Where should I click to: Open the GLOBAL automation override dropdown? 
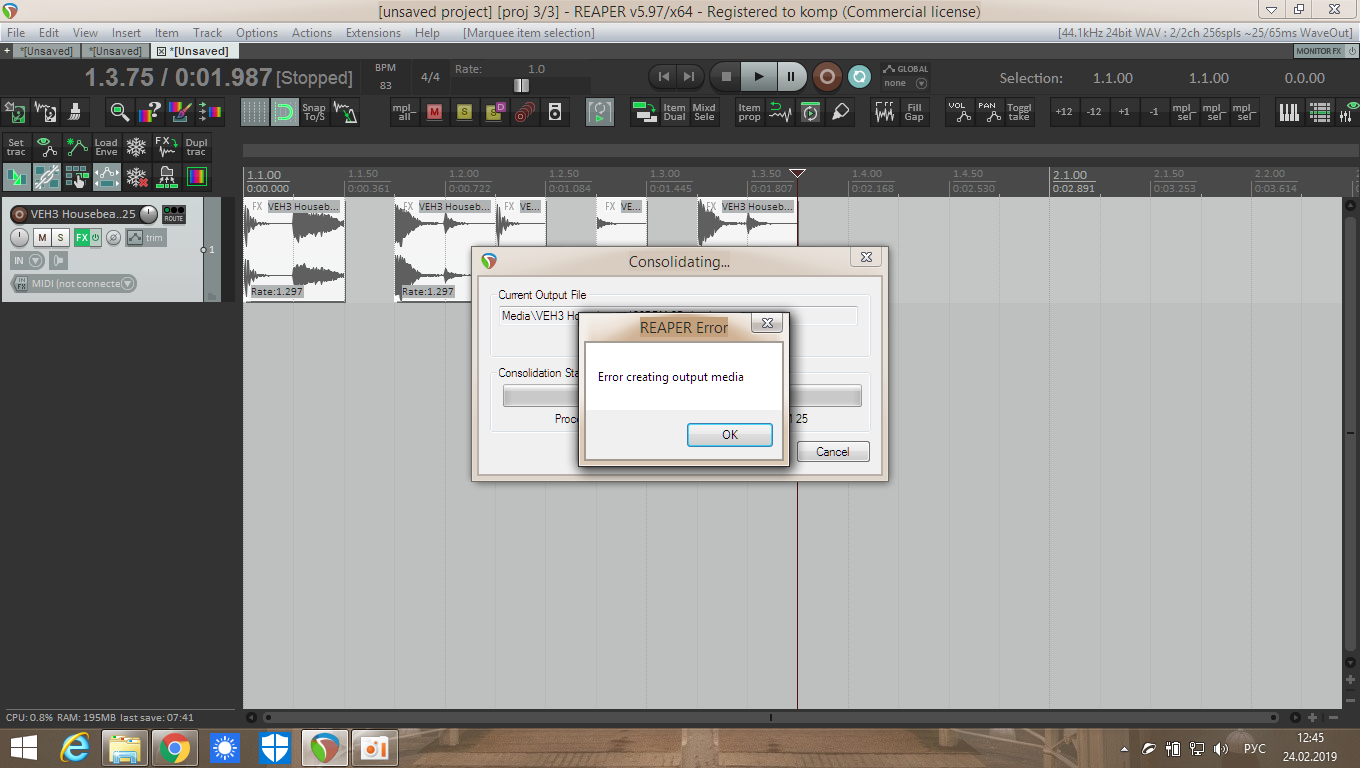click(921, 84)
